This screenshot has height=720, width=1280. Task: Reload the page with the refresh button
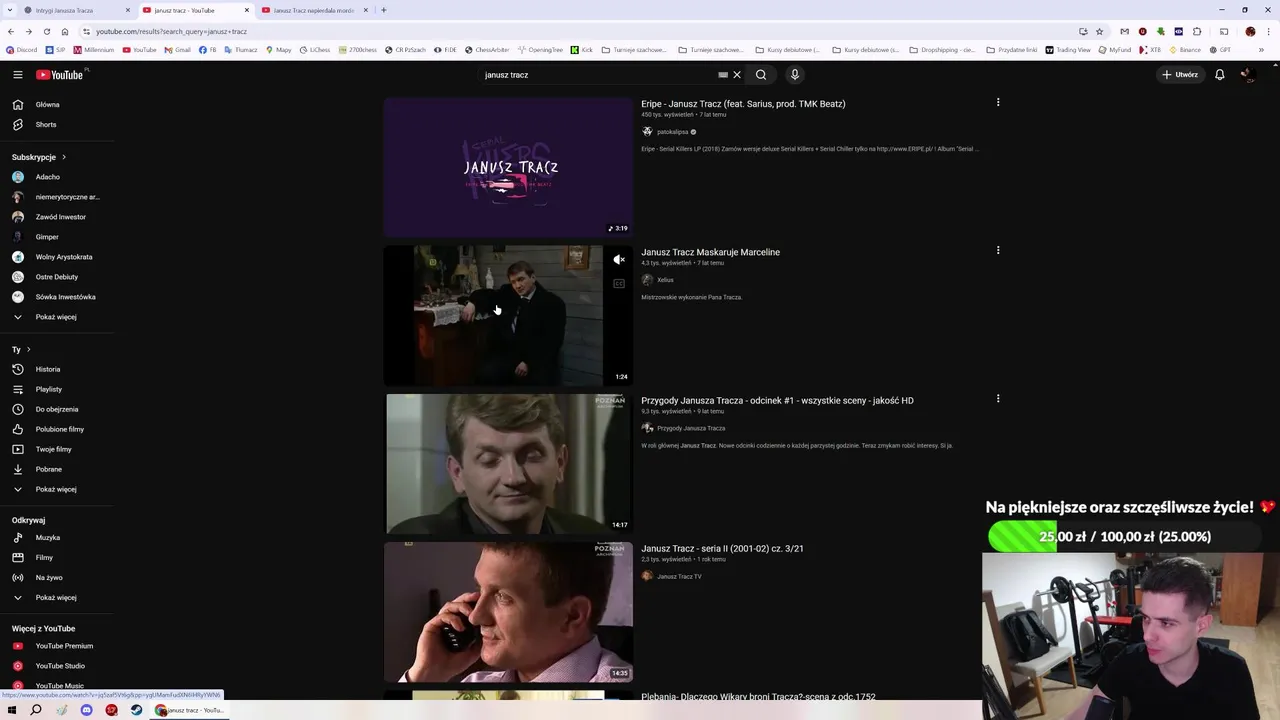point(46,31)
